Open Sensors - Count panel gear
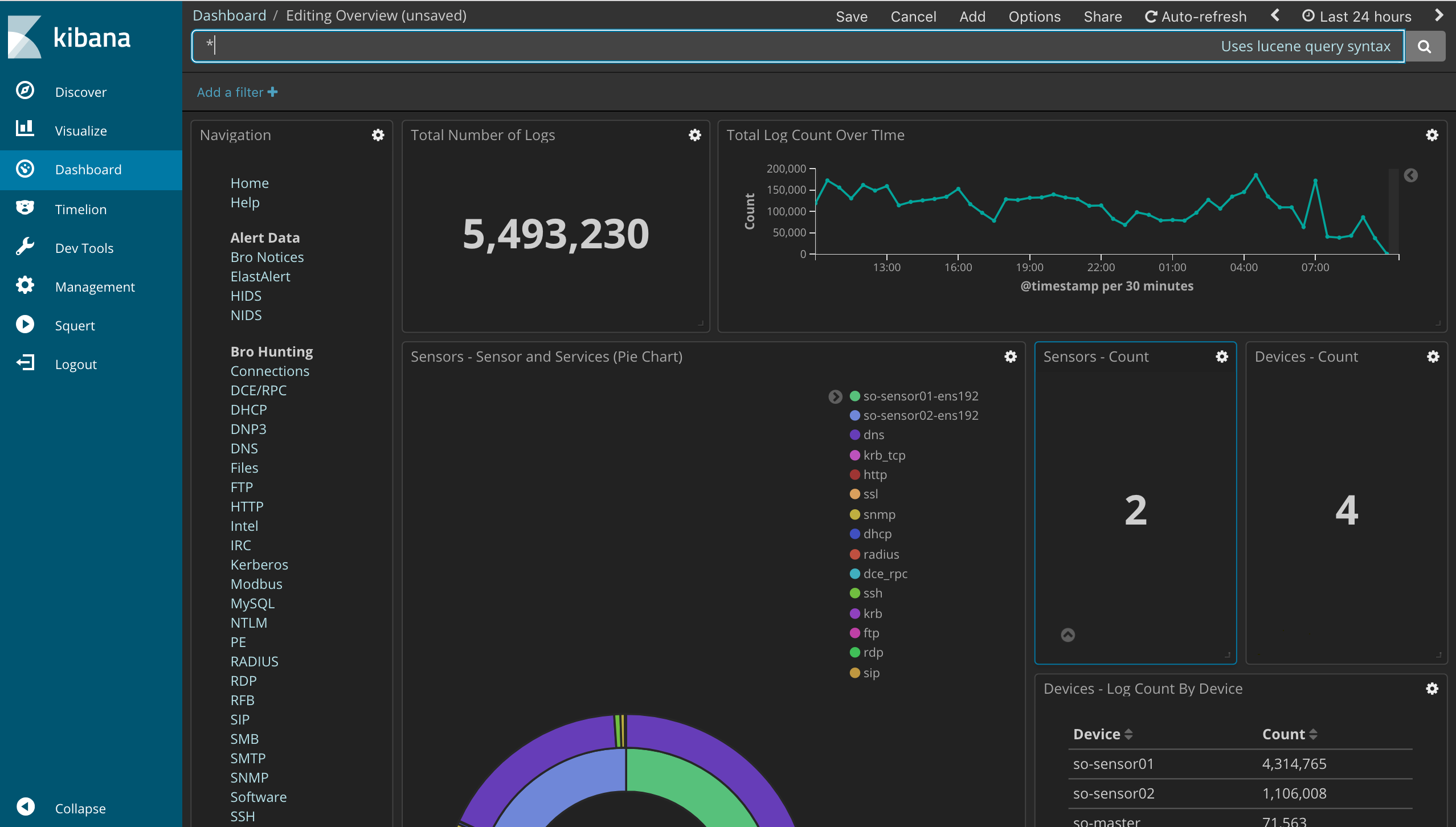This screenshot has width=1456, height=827. [1222, 357]
